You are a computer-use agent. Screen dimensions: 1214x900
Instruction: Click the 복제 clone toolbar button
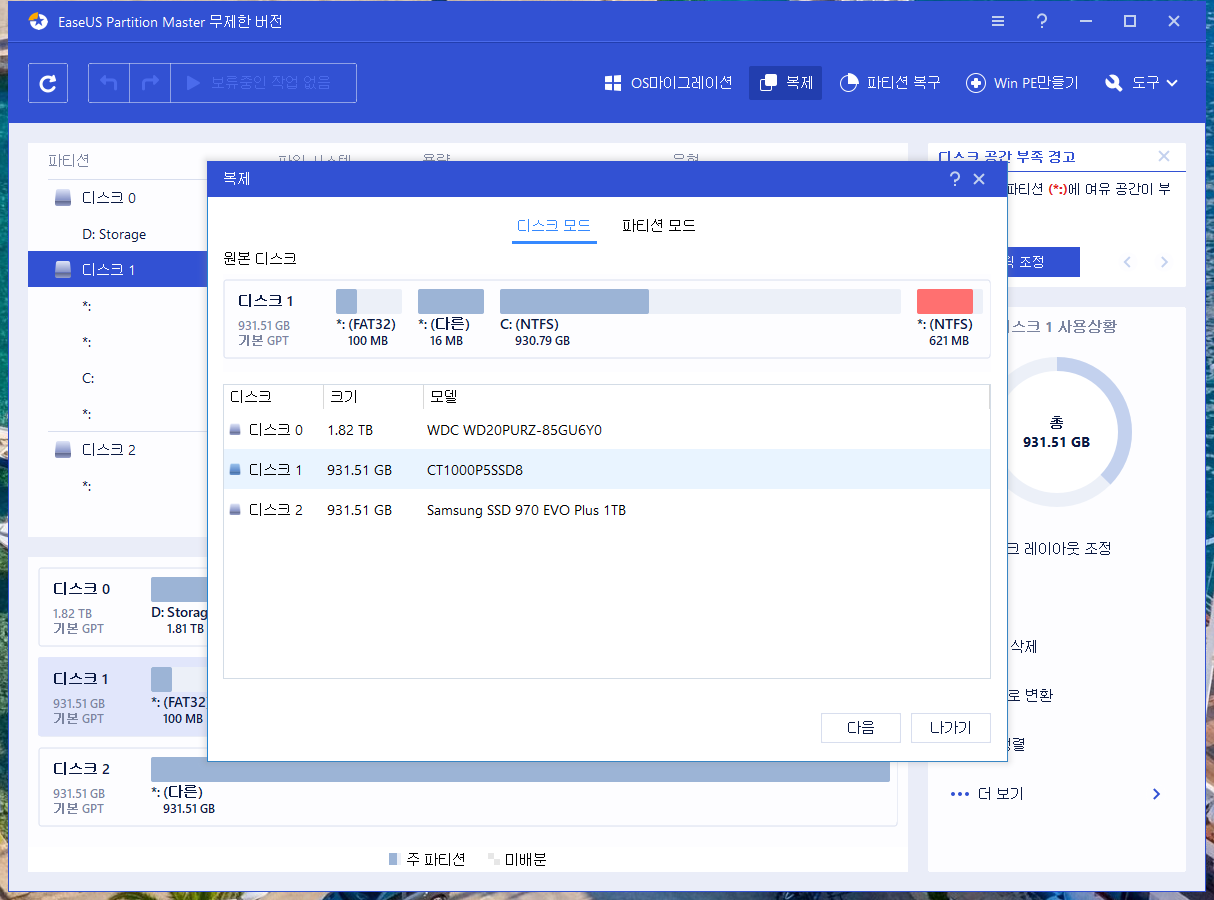pos(785,83)
